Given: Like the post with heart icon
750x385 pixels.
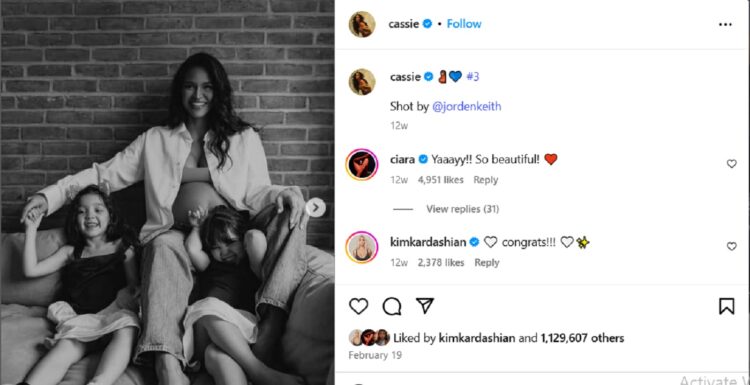Looking at the screenshot, I should [358, 306].
